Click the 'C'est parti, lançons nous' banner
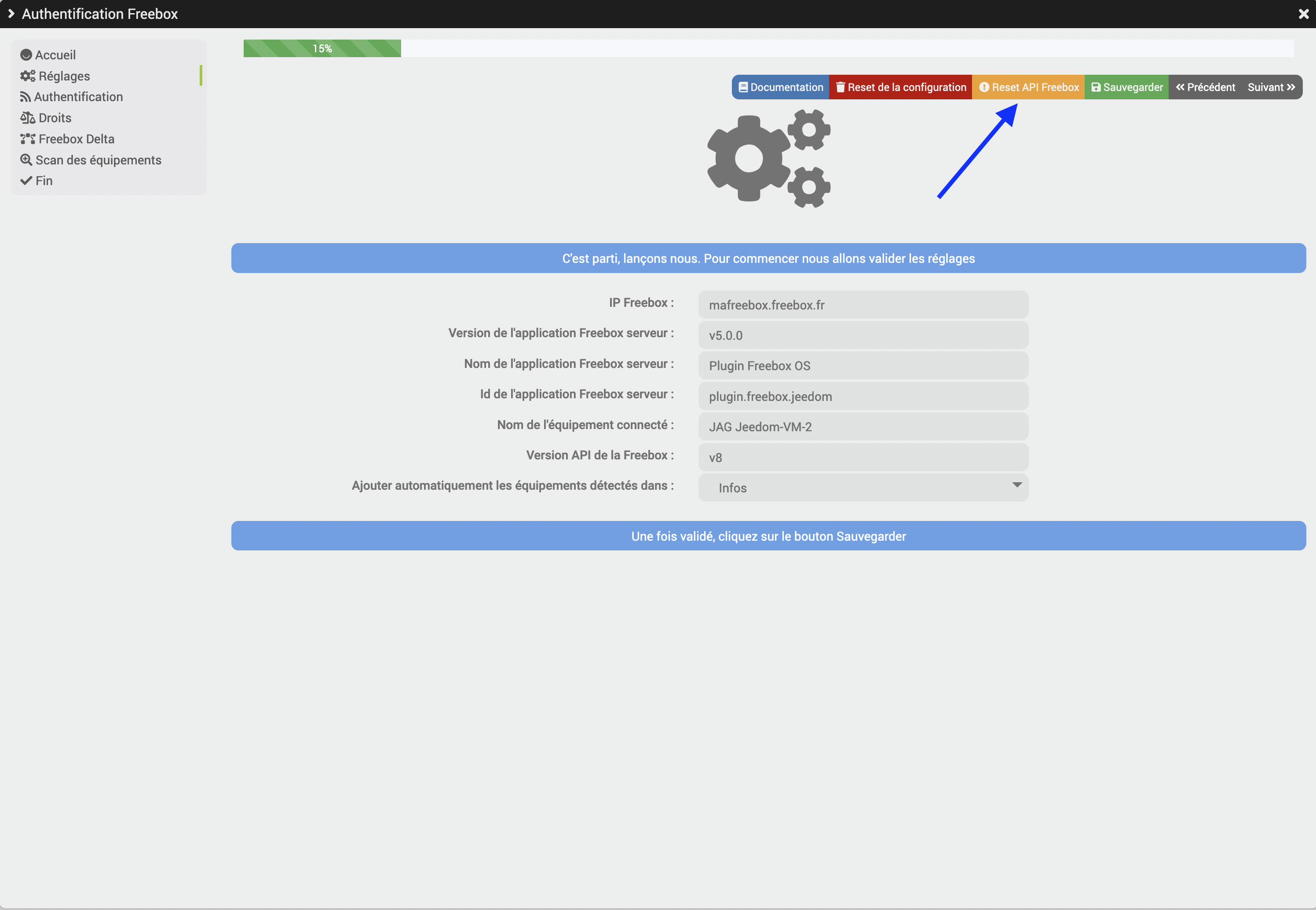 [x=768, y=258]
